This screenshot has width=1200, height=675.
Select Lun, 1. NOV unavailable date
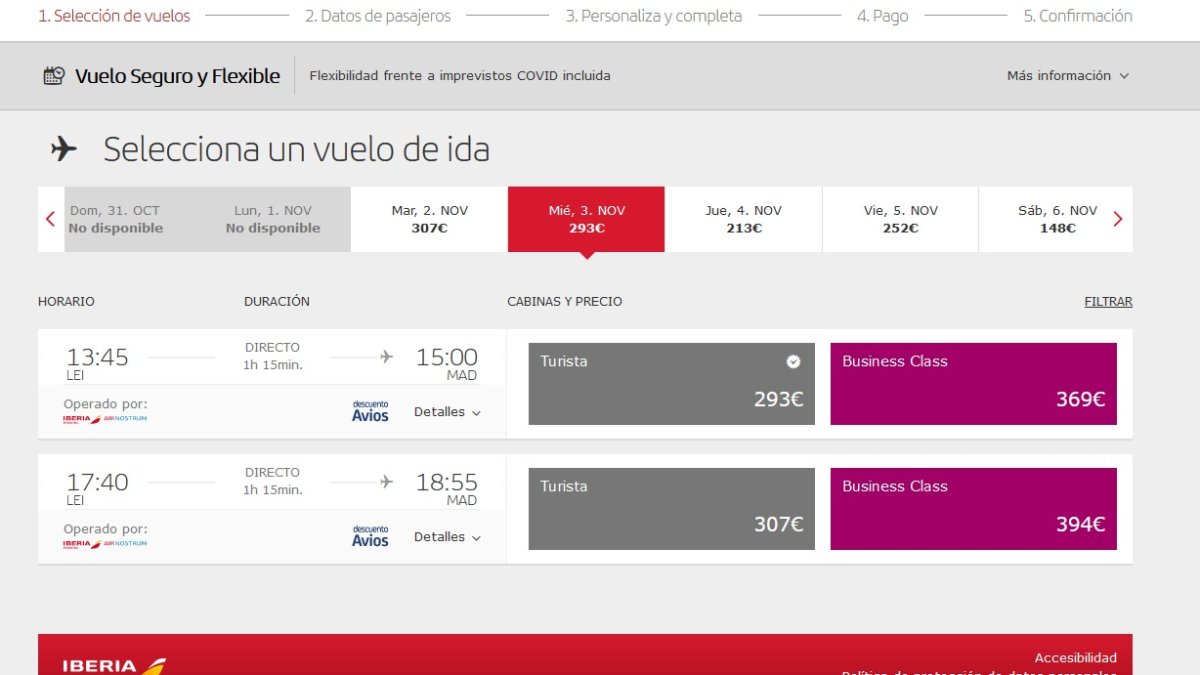point(272,219)
